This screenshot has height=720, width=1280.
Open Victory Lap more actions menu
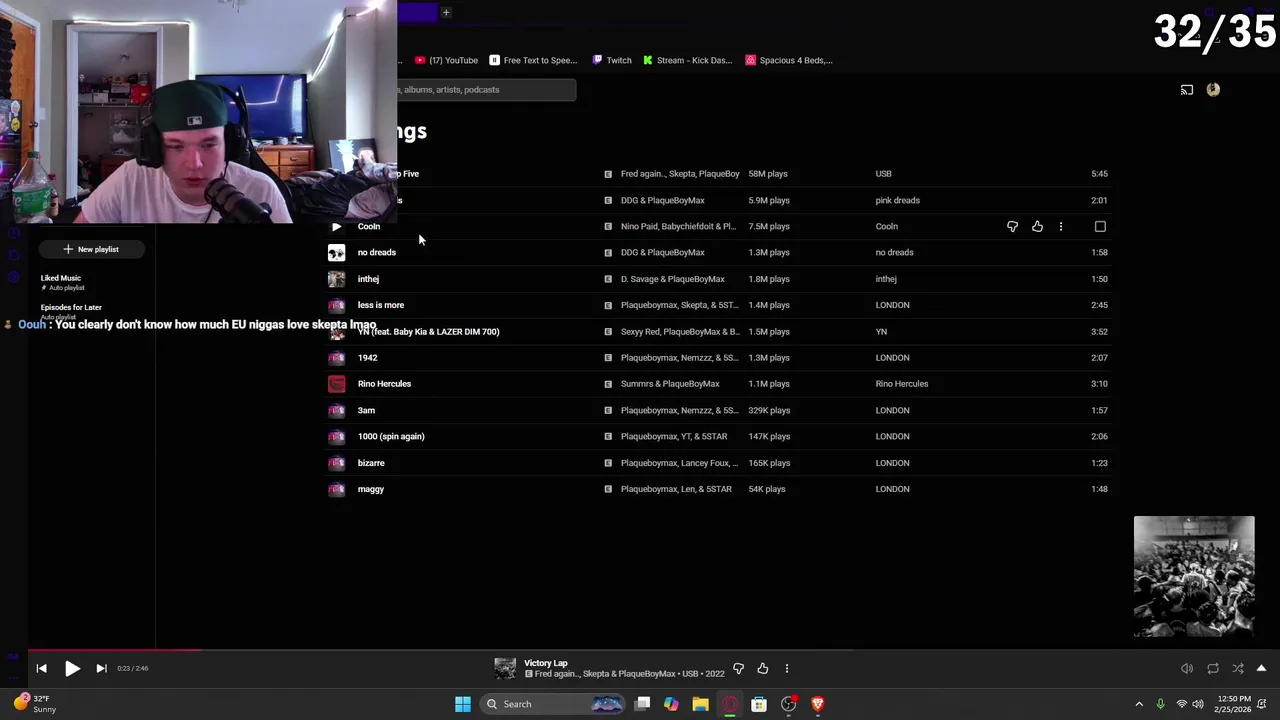coord(786,668)
